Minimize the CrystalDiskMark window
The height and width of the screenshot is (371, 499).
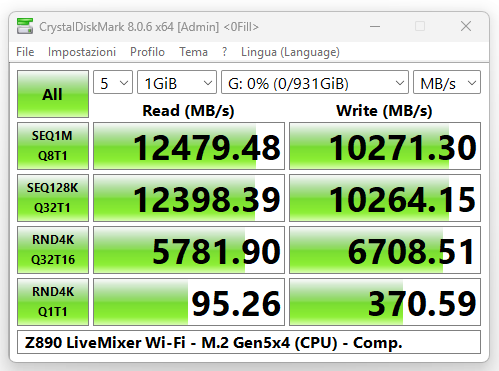375,26
